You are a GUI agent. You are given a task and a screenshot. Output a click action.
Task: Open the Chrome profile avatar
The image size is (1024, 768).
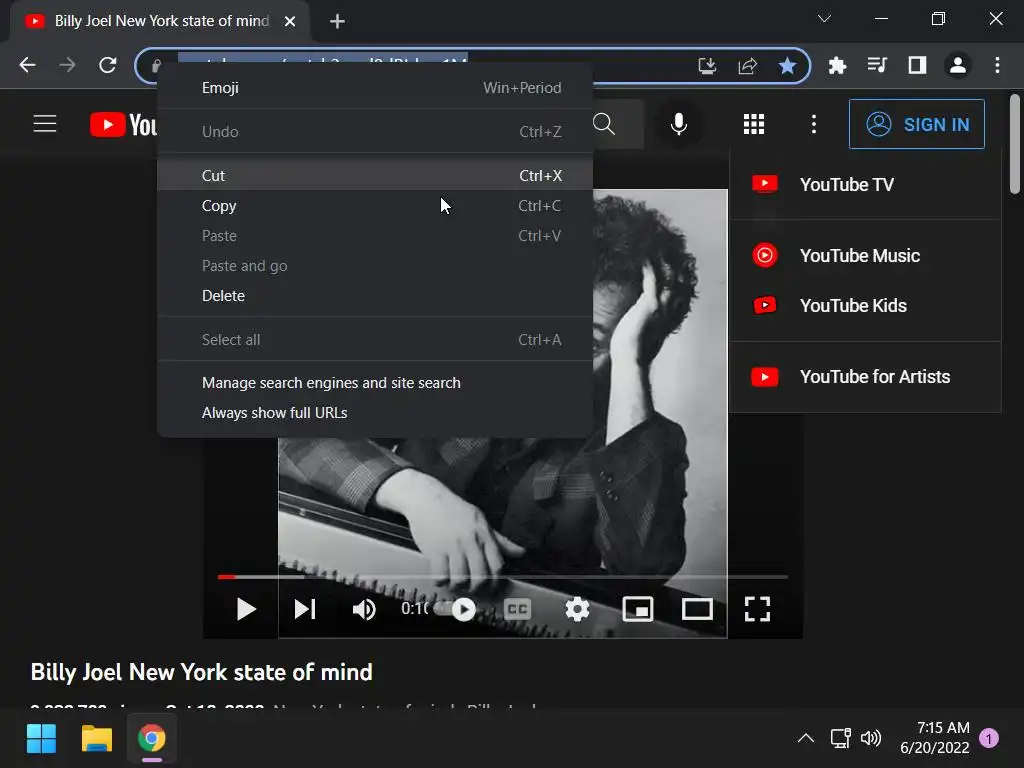click(957, 65)
